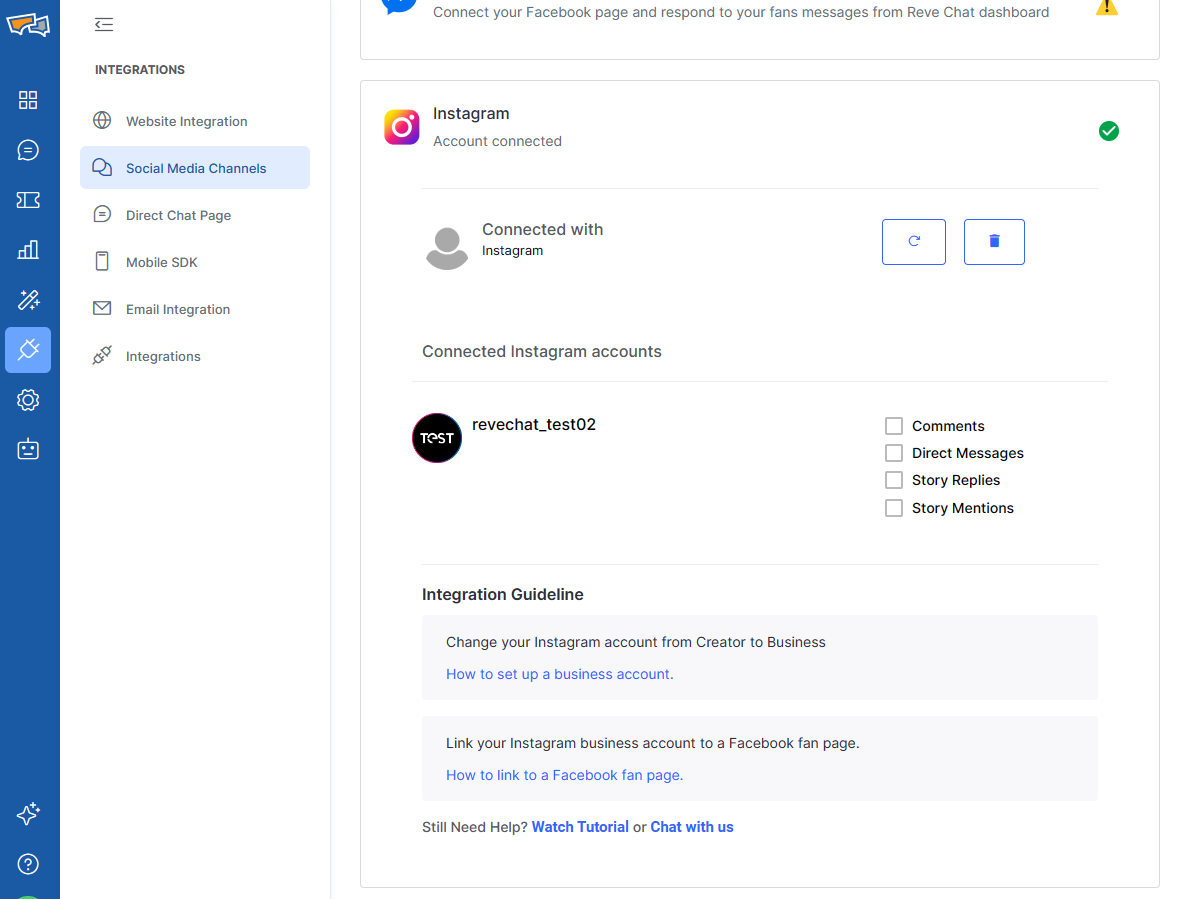Screen dimensions: 1193x899
Task: Open 'How to set up a business account' link
Action: point(559,674)
